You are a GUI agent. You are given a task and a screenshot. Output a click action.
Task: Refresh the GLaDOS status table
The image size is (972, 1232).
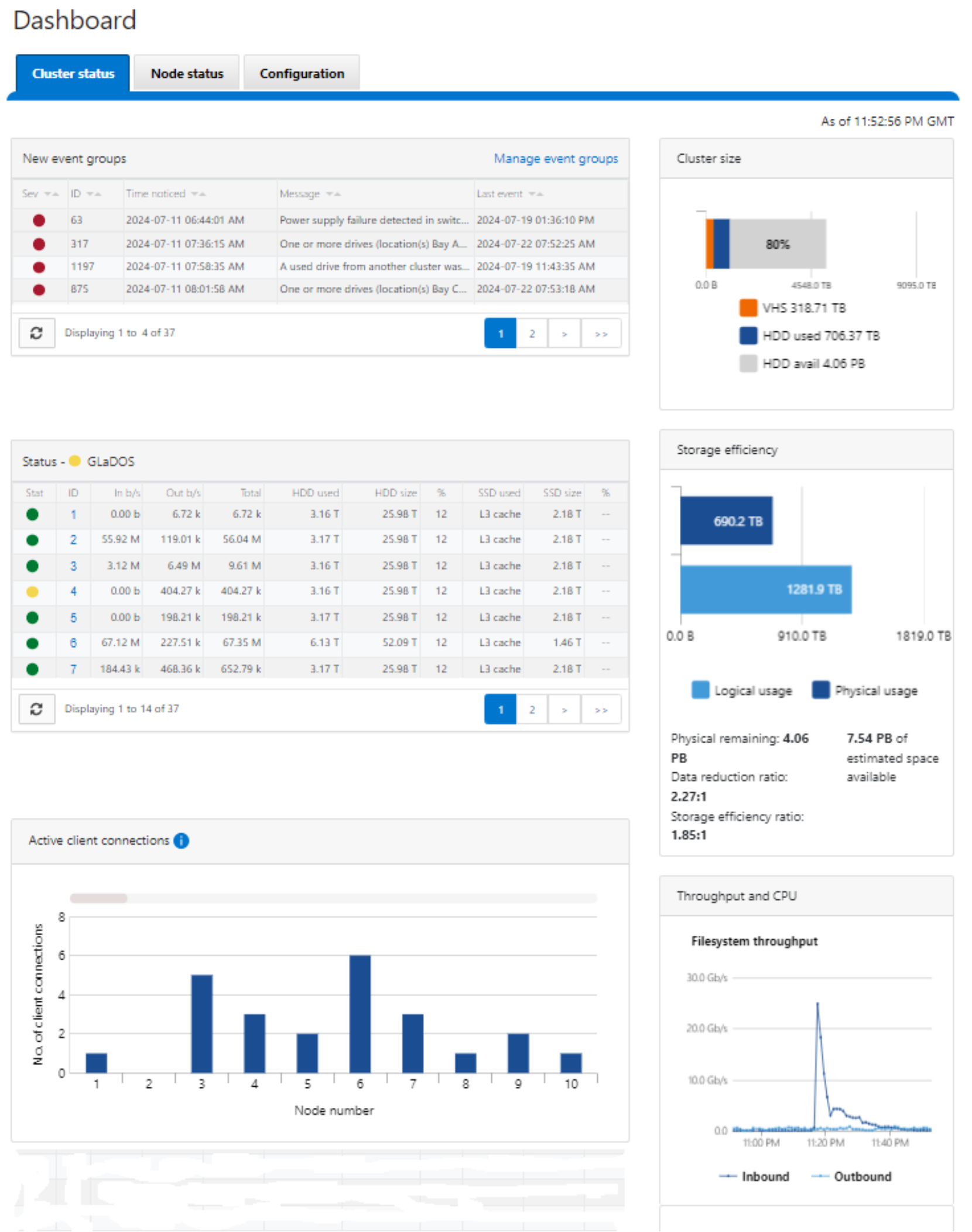pyautogui.click(x=36, y=709)
